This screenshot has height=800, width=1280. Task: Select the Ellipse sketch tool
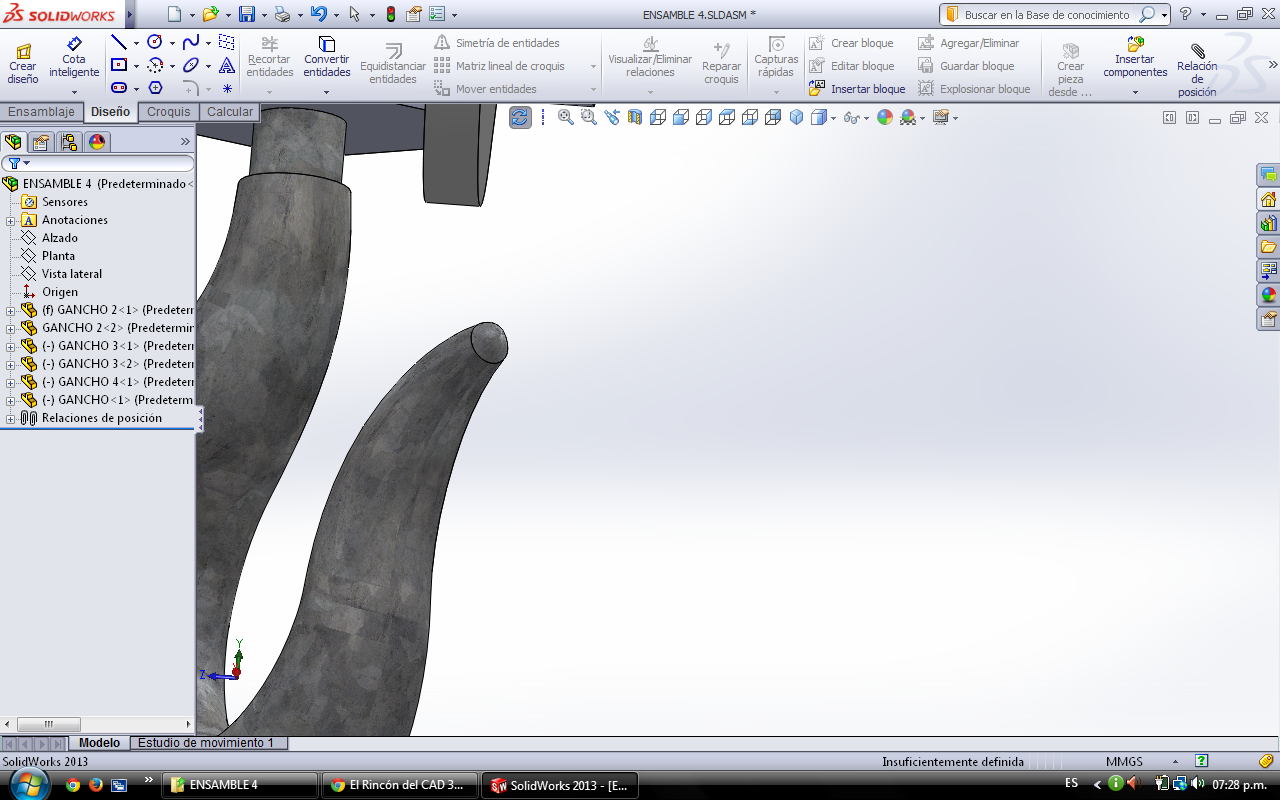point(191,66)
